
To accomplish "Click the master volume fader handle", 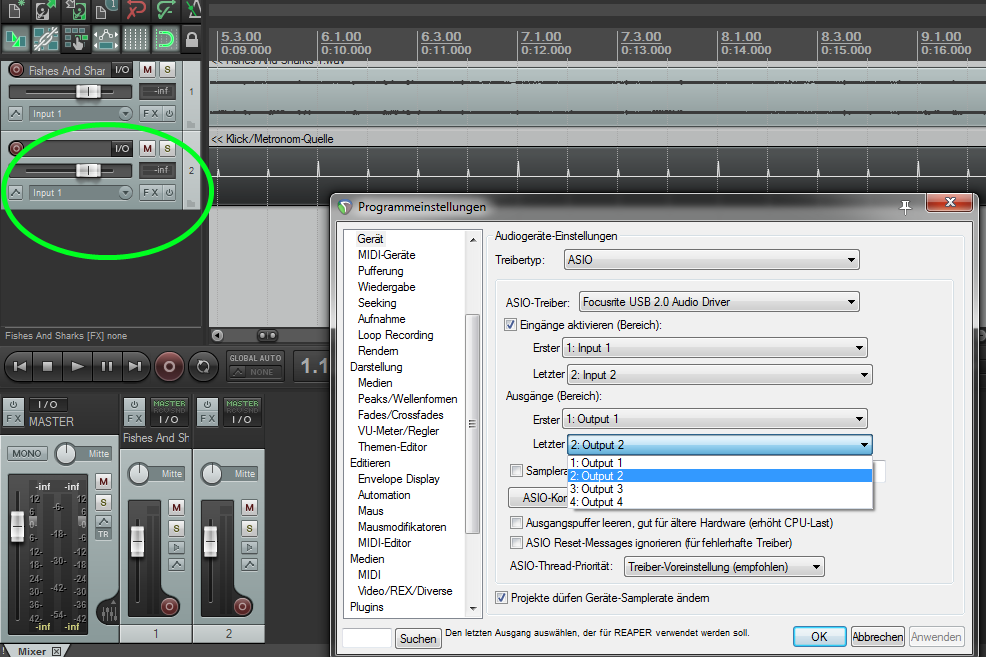I will click(x=17, y=524).
